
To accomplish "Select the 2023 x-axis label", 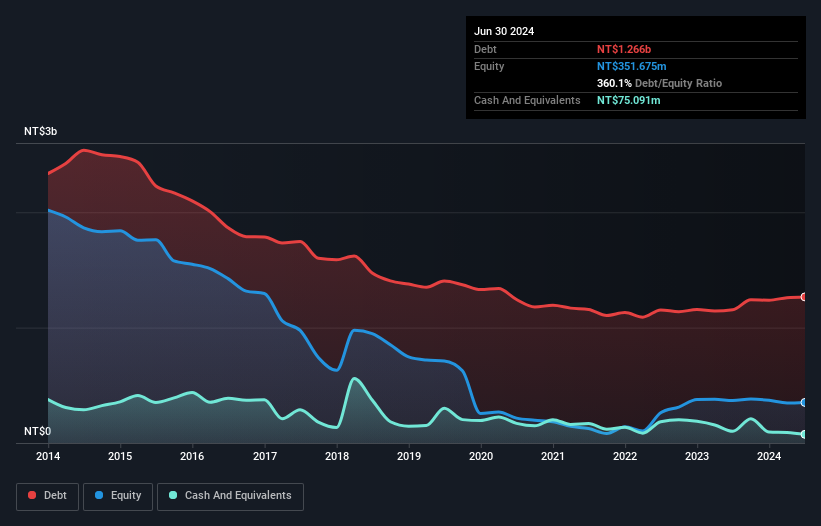I will [697, 456].
